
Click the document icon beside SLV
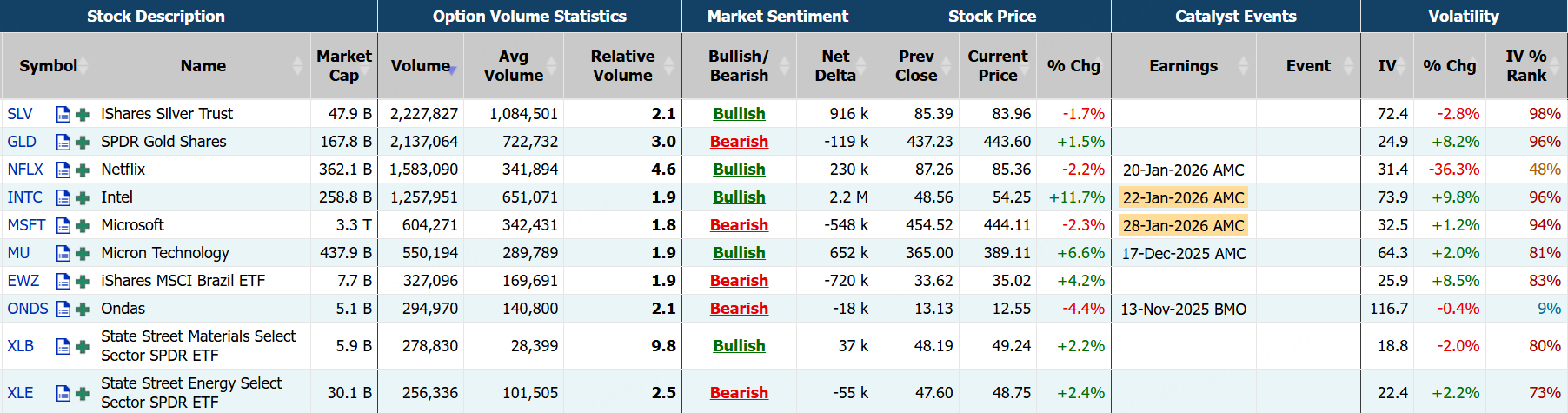coord(63,114)
